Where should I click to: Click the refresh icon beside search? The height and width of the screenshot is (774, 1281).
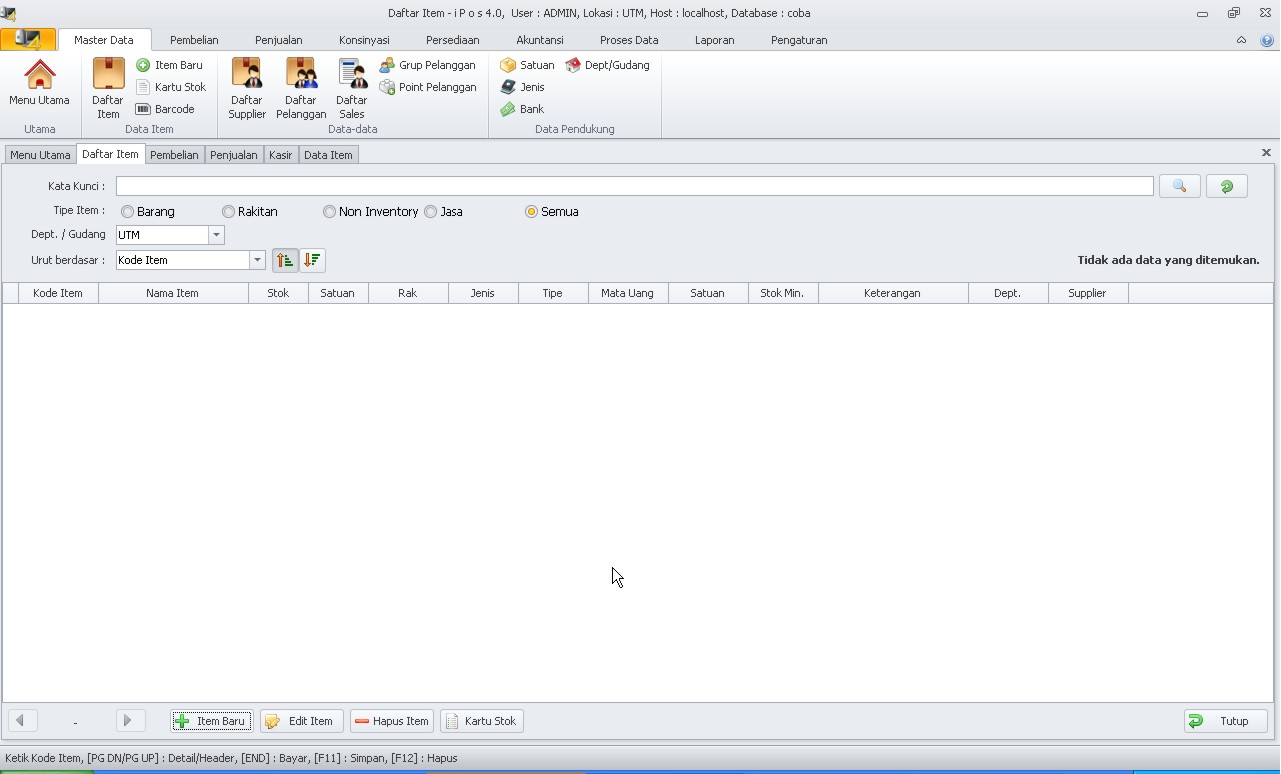pyautogui.click(x=1226, y=186)
